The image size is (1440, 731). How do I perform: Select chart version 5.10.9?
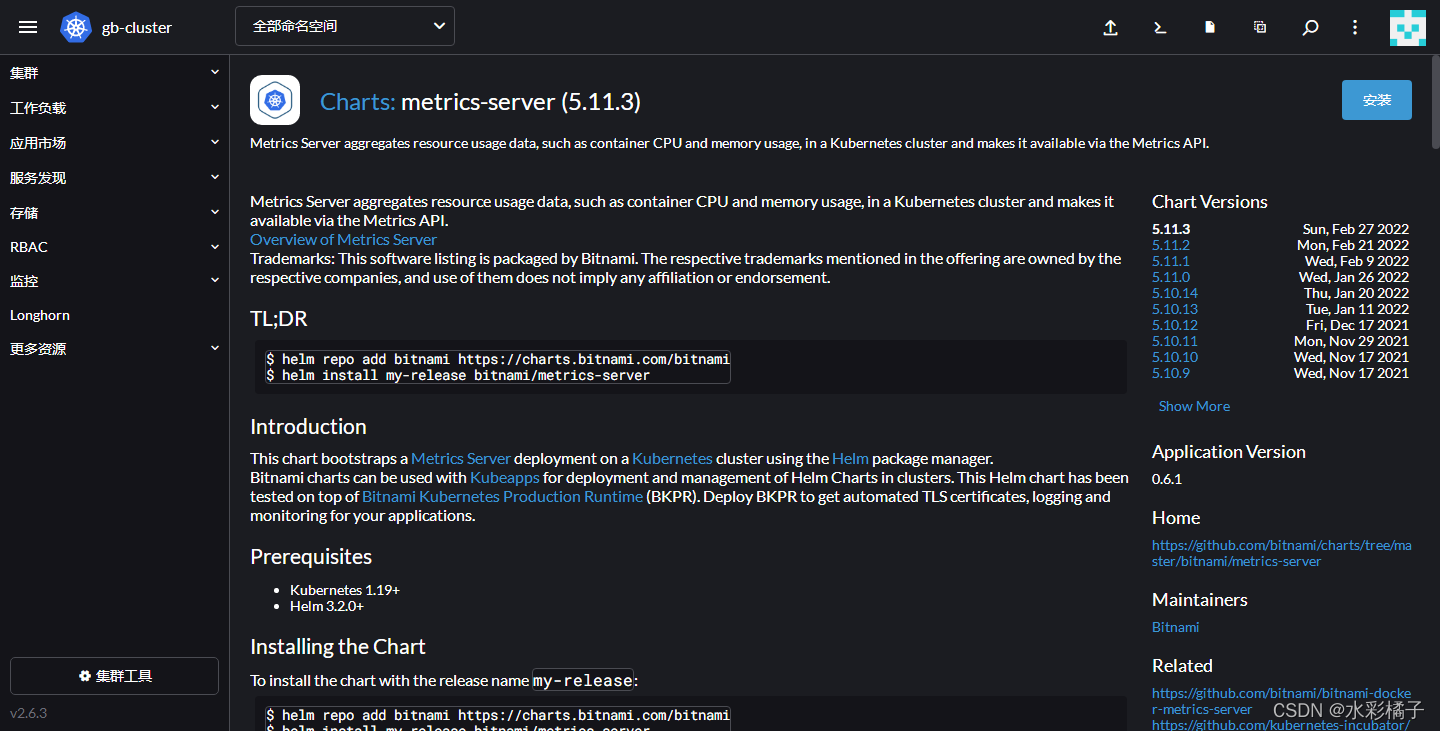(1171, 373)
